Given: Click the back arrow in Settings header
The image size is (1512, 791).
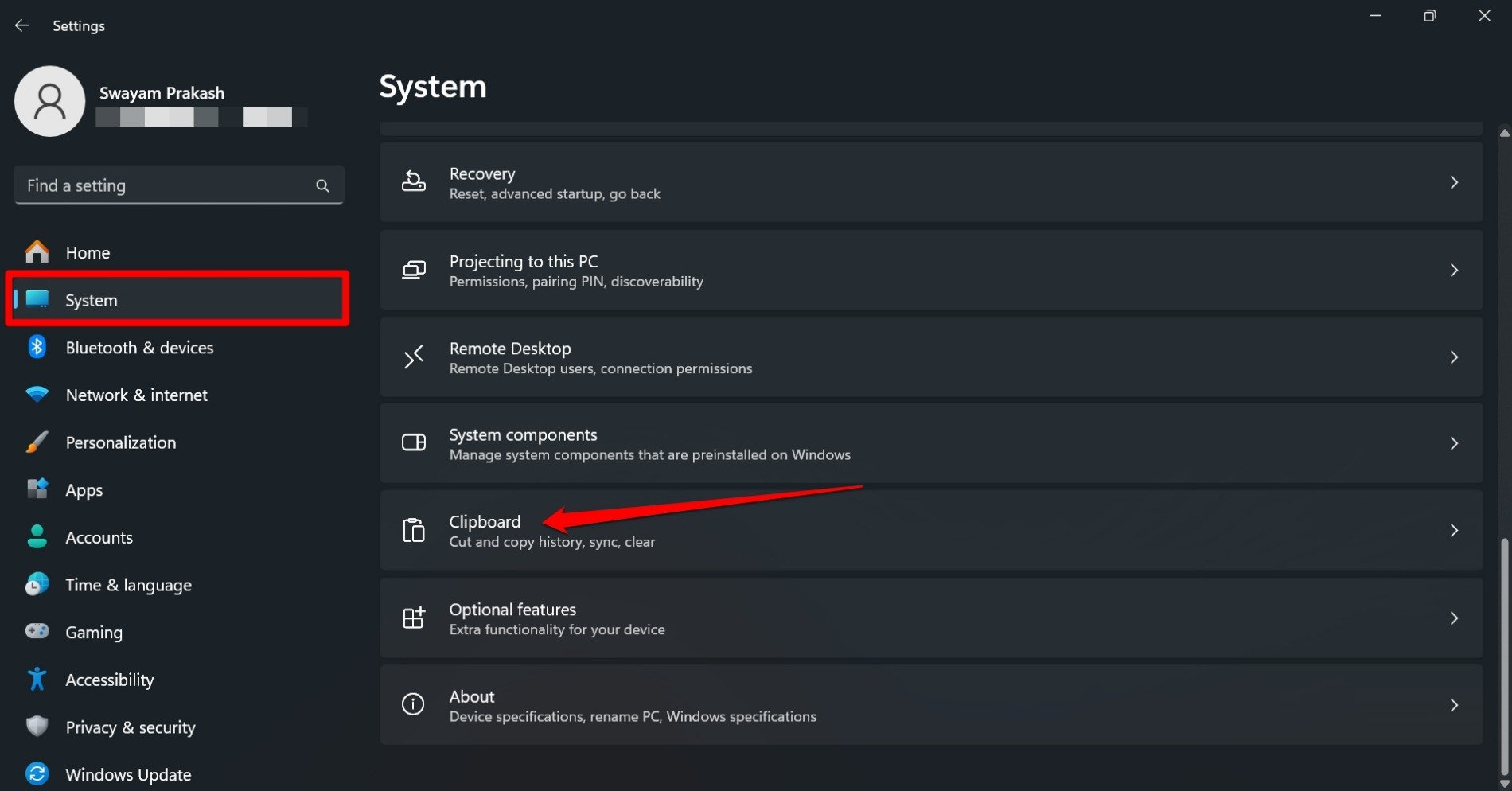Looking at the screenshot, I should tap(21, 25).
